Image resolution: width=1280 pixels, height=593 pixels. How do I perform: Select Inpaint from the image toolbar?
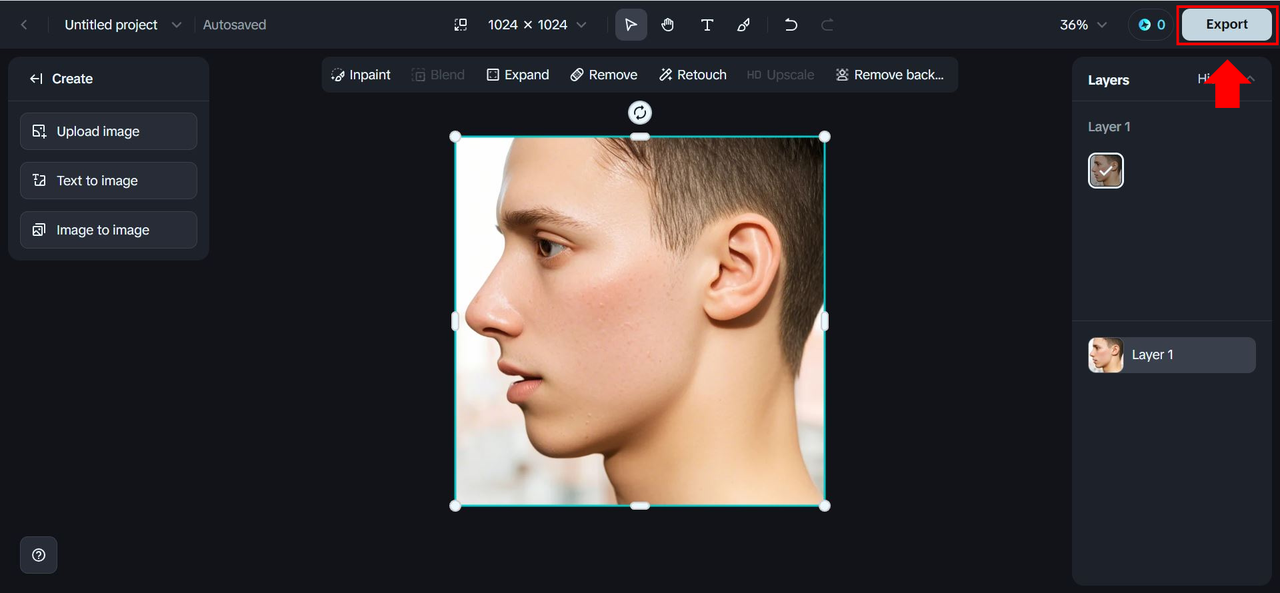[x=361, y=75]
